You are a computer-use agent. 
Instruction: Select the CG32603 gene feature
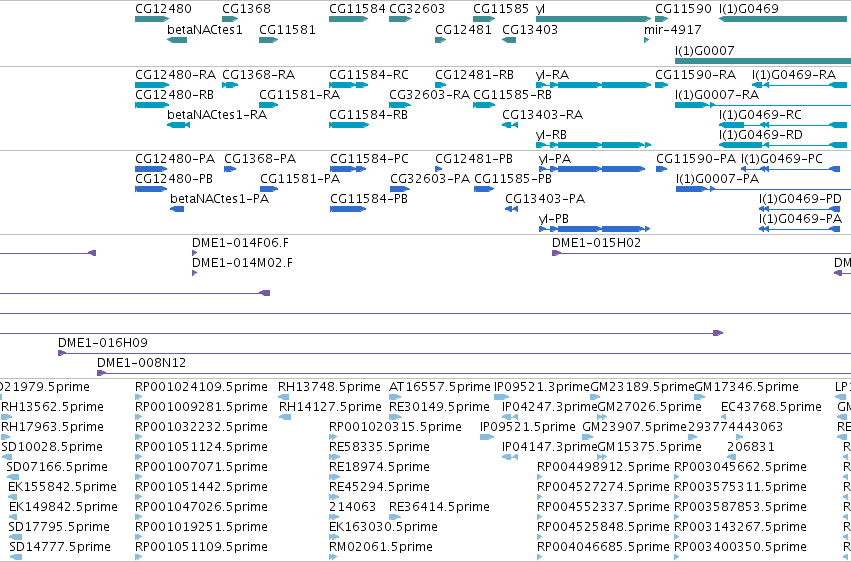400,19
